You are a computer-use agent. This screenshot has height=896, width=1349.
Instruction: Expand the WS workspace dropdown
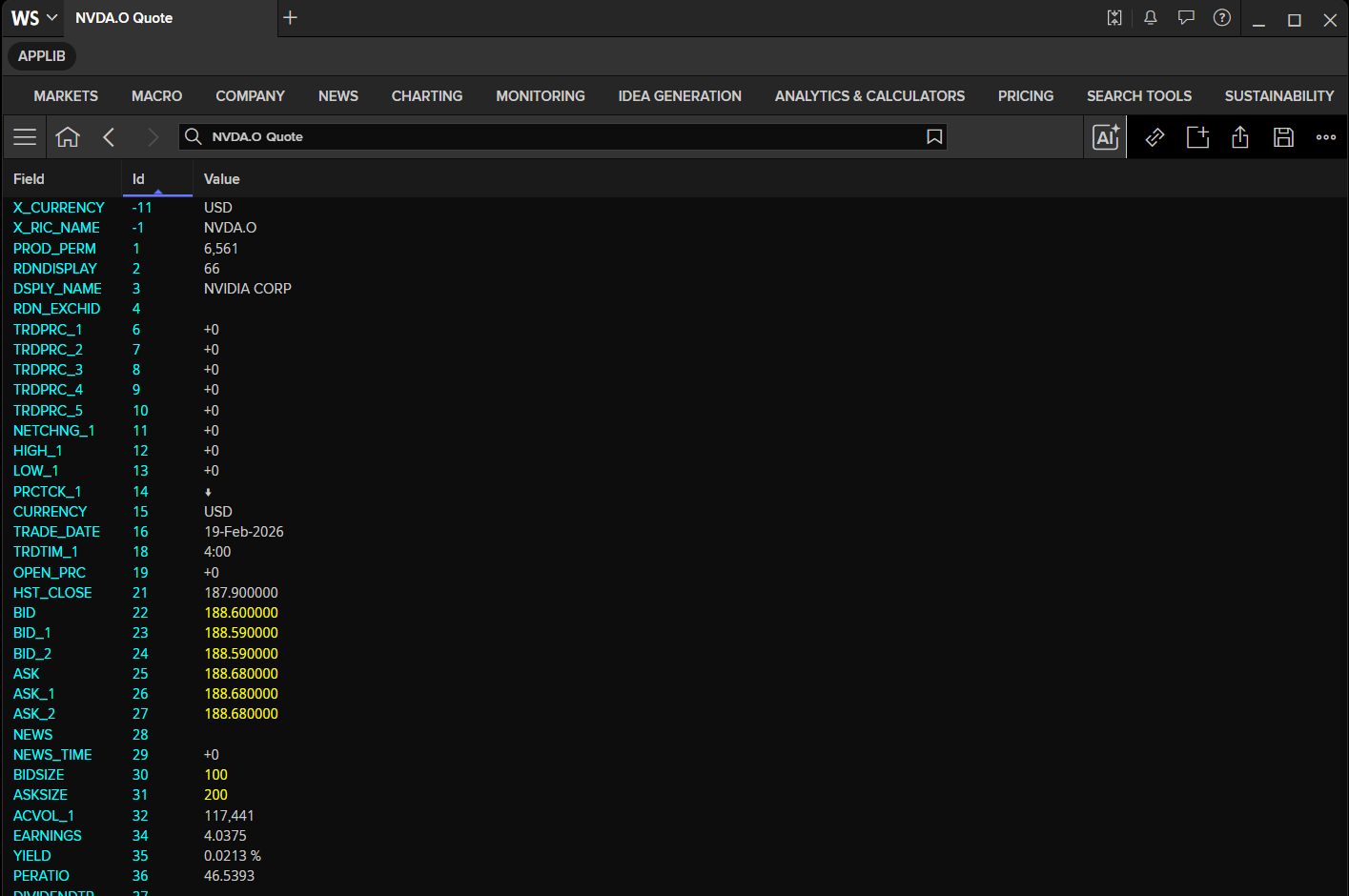pos(34,18)
